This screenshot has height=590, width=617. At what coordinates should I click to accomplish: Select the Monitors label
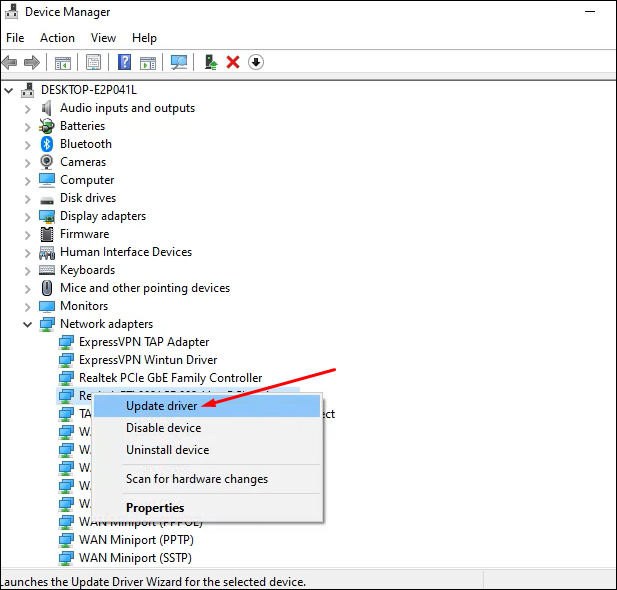[84, 306]
